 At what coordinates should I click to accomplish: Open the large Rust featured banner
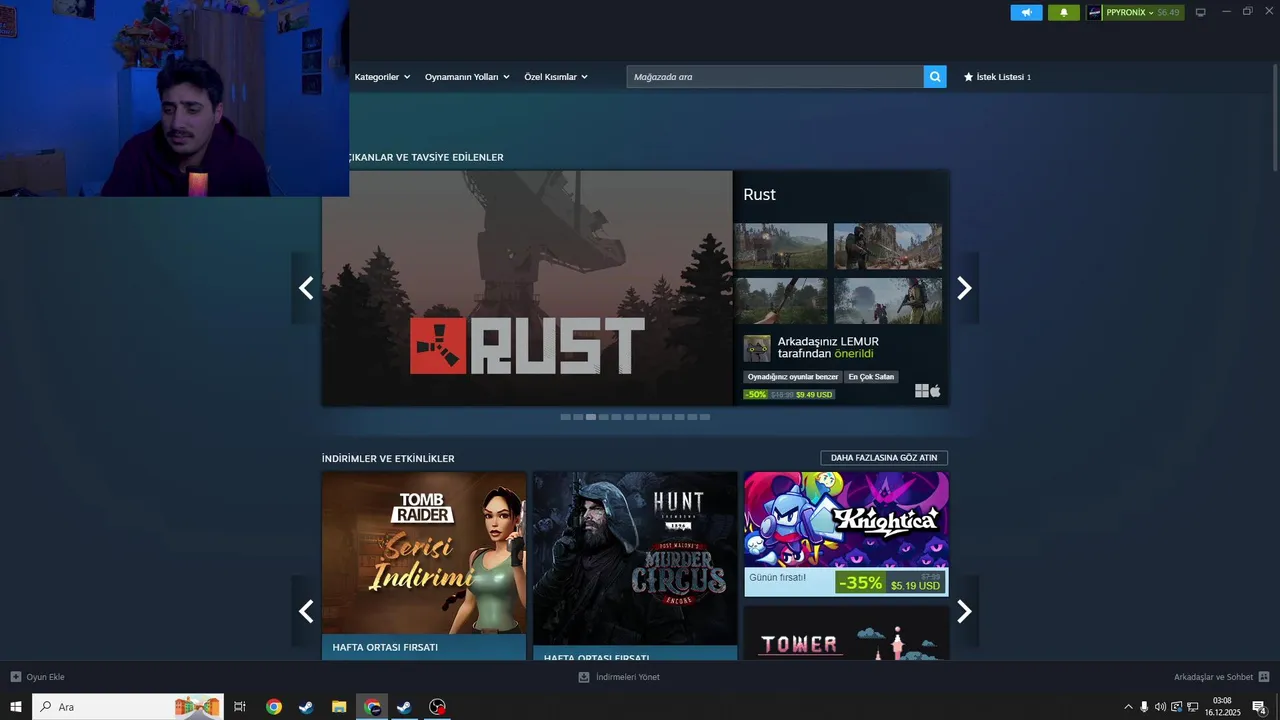(527, 288)
